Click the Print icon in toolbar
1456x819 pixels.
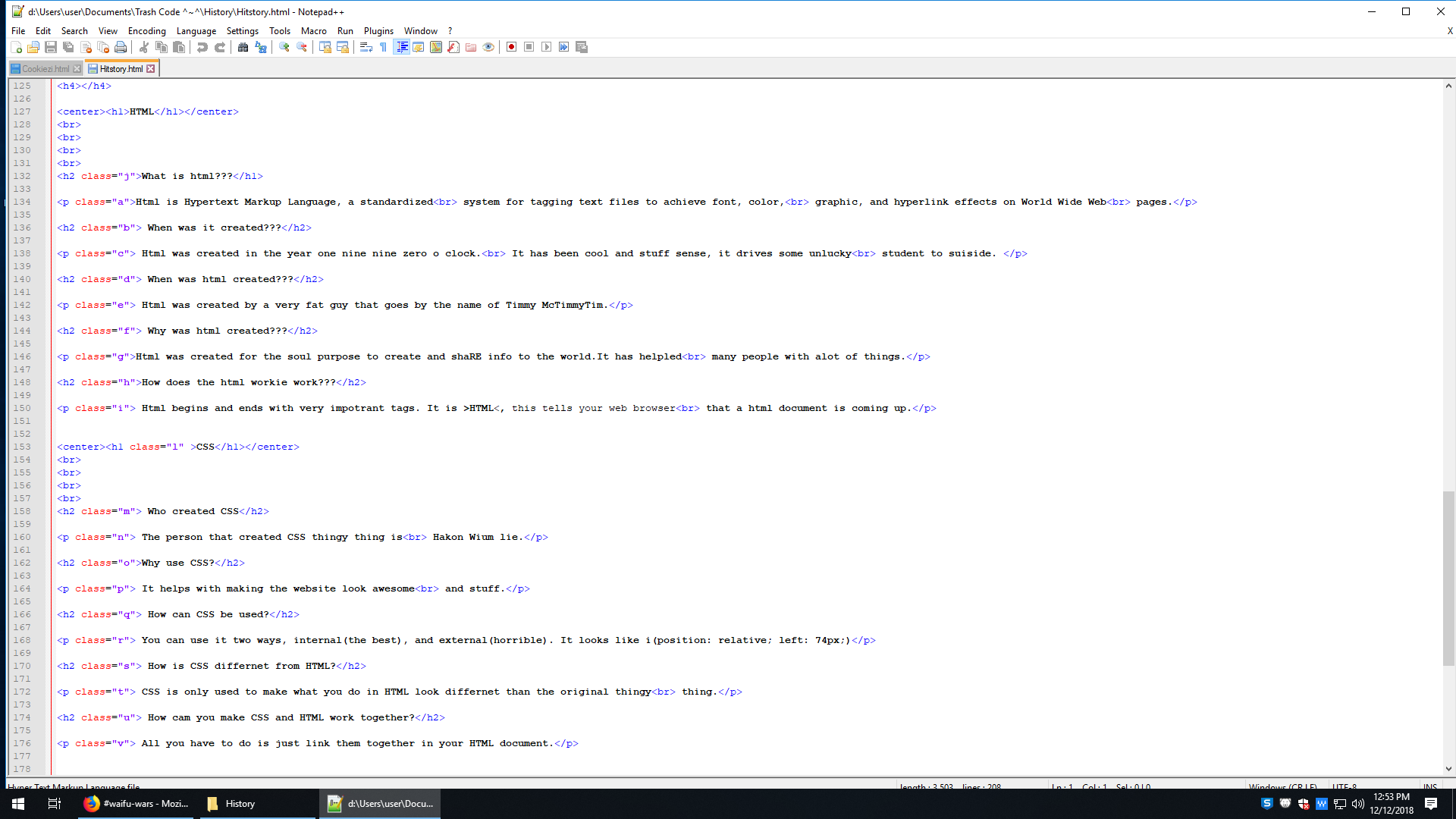coord(121,47)
